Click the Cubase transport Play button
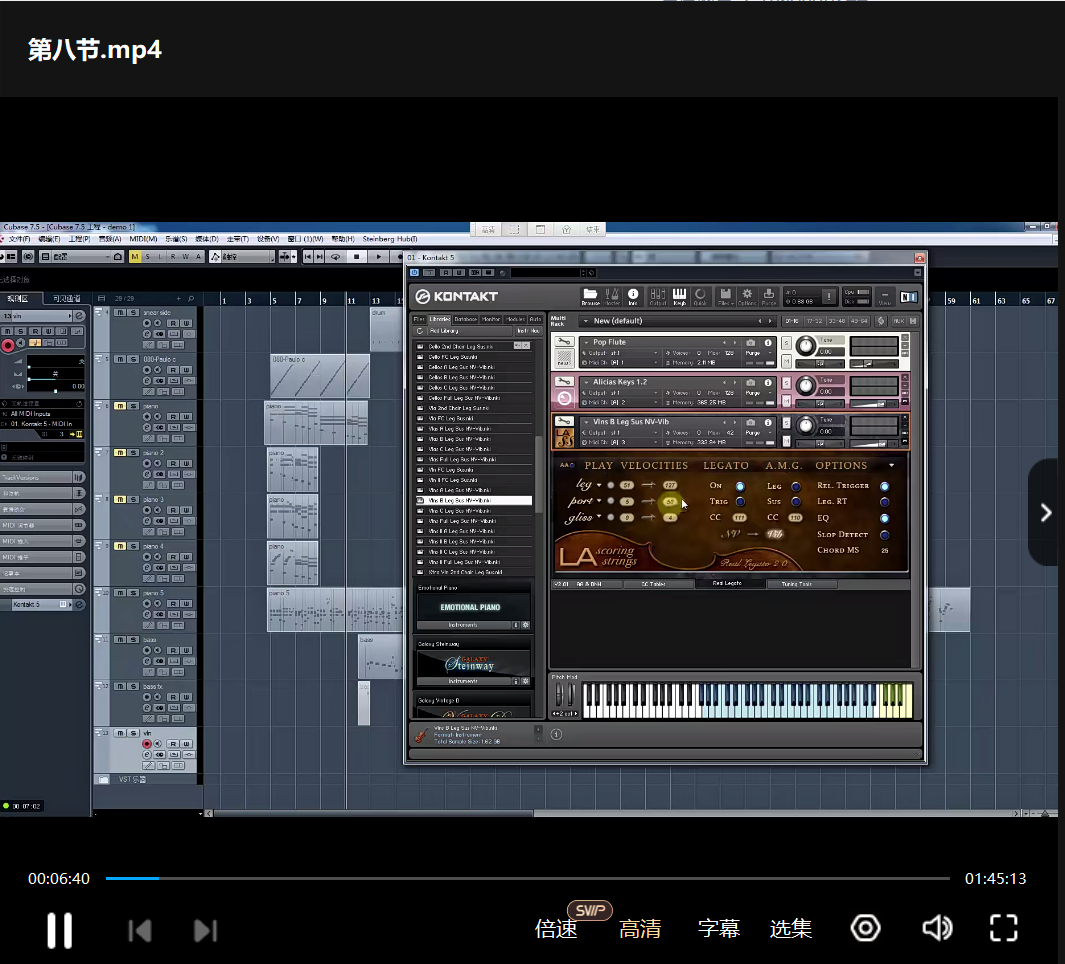This screenshot has height=964, width=1065. click(x=379, y=257)
